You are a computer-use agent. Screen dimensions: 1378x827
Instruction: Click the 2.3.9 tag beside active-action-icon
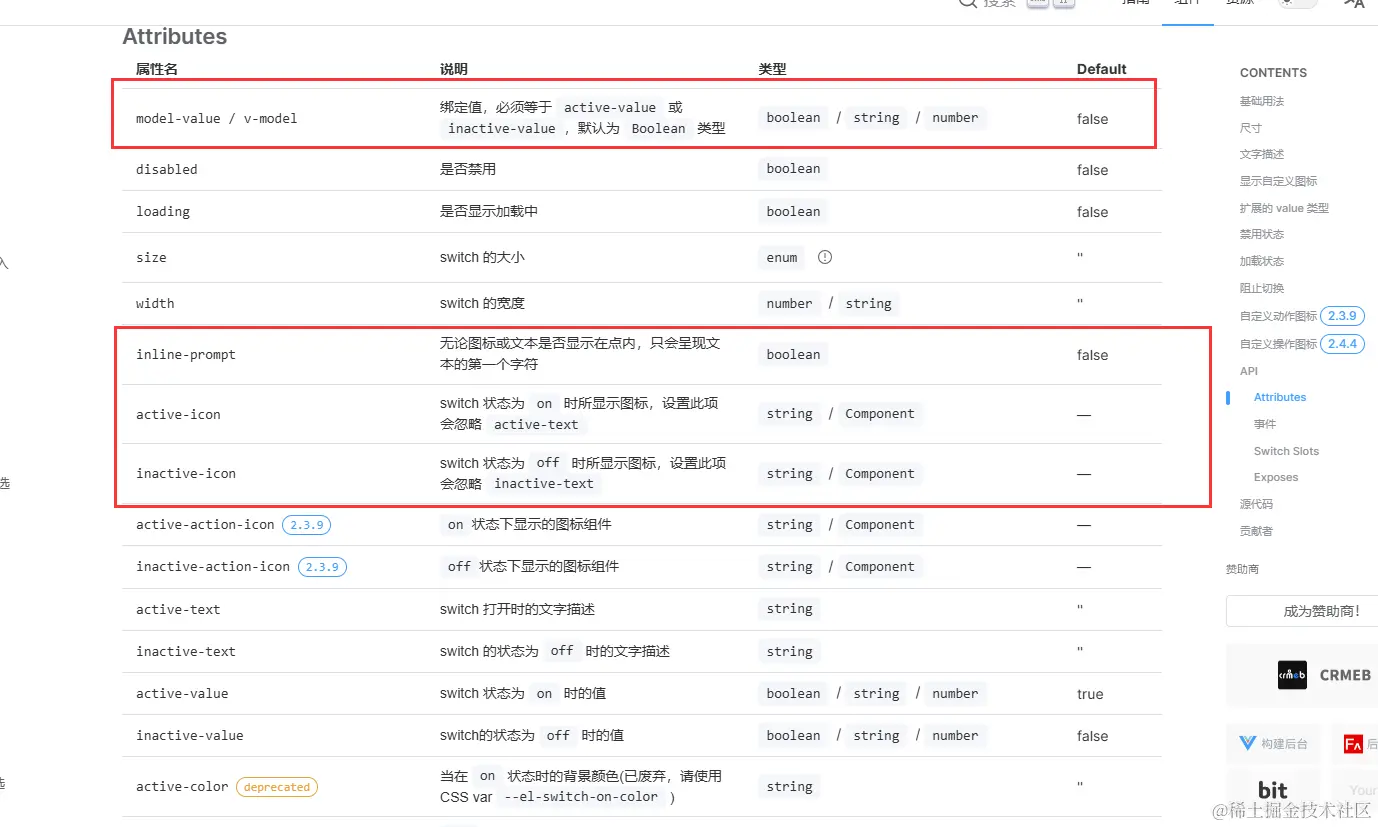click(306, 524)
